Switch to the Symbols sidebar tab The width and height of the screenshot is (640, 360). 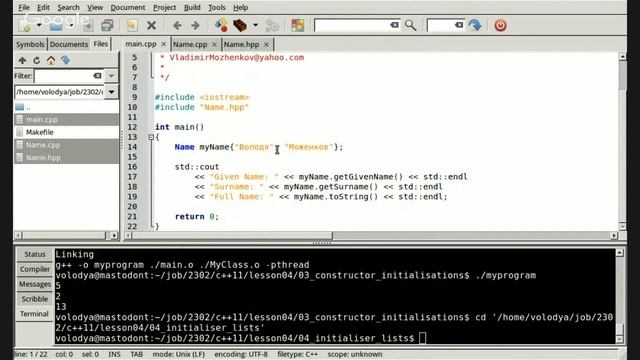tap(30, 44)
